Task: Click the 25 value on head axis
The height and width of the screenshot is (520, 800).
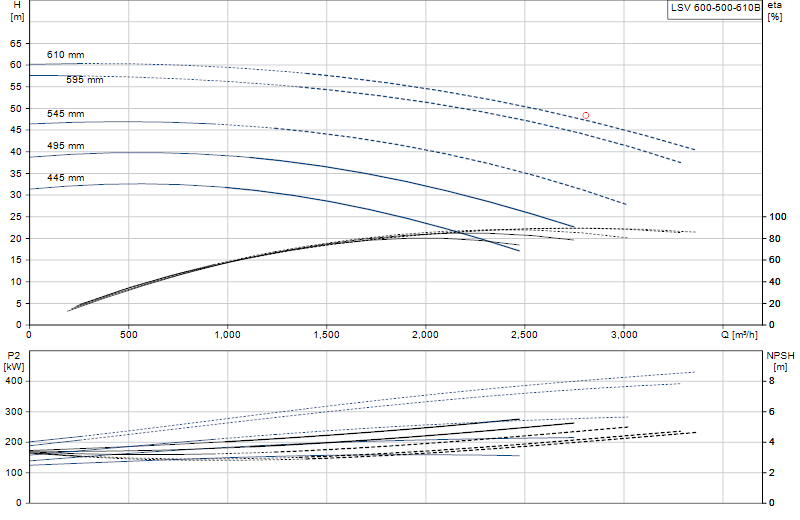Action: pos(16,217)
